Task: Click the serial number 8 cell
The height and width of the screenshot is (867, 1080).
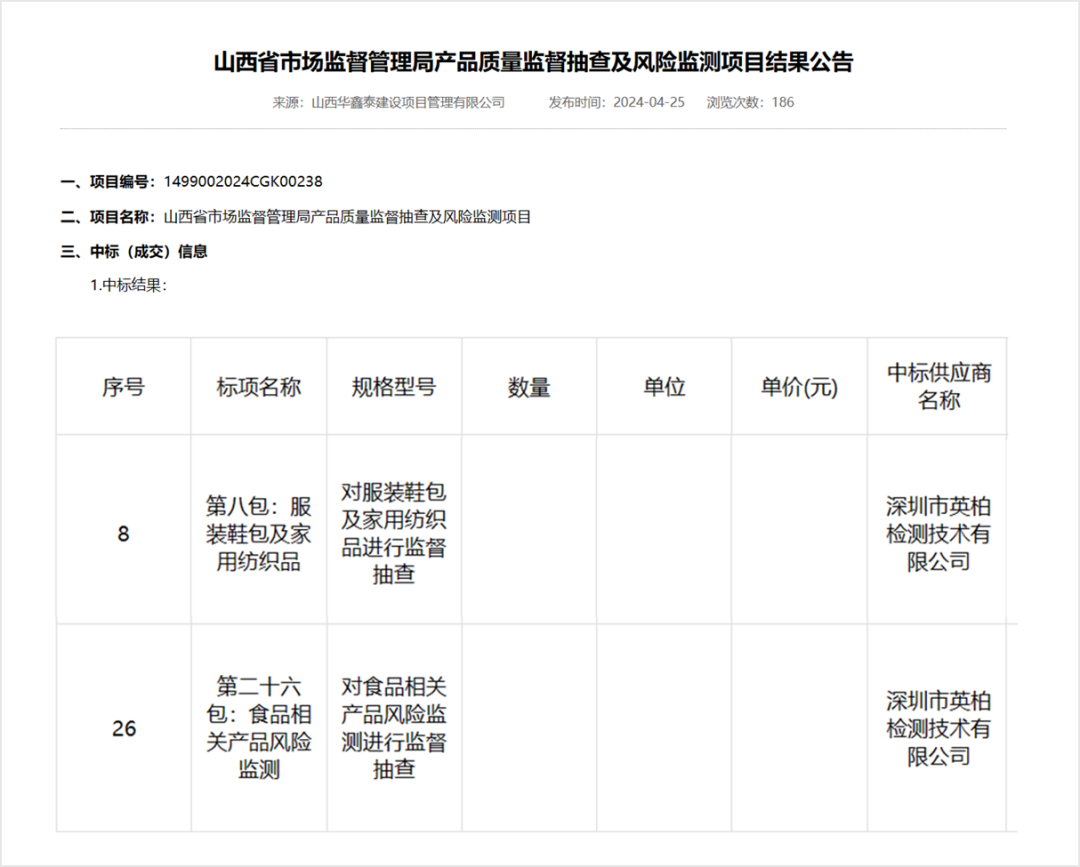Action: tap(123, 533)
